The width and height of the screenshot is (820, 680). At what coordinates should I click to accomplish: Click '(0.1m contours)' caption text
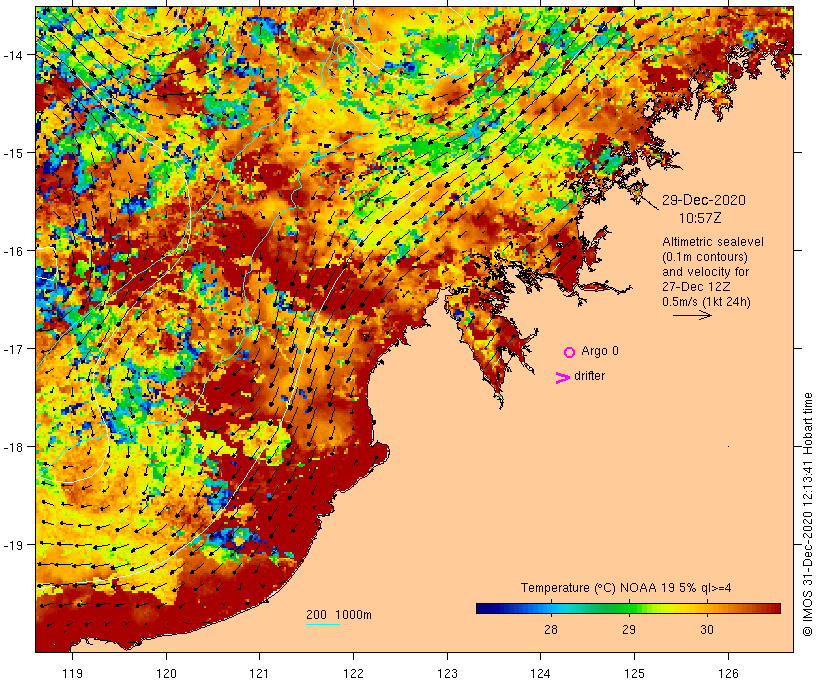pos(705,257)
